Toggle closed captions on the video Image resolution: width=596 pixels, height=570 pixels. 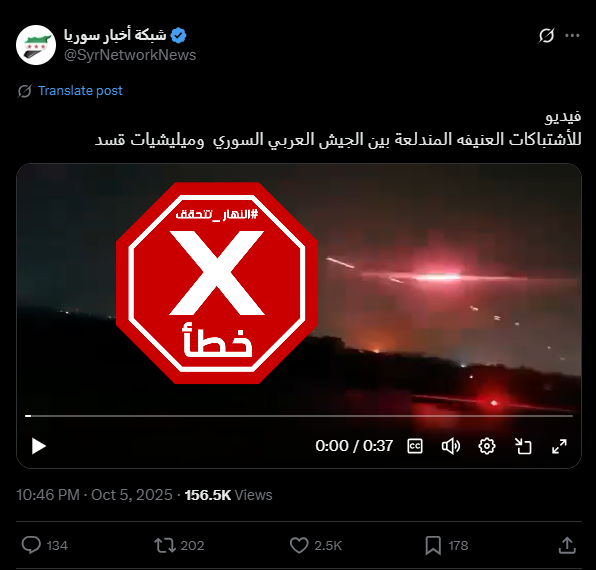click(x=415, y=446)
